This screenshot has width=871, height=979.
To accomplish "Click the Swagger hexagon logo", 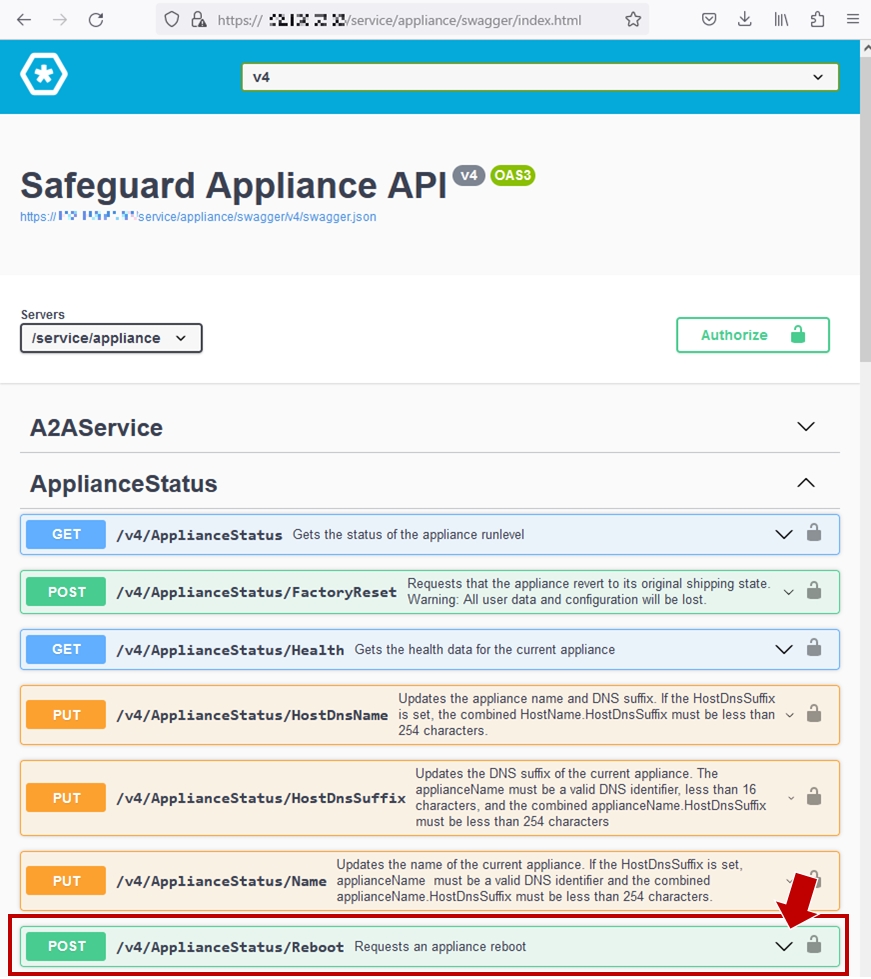I will (x=44, y=74).
